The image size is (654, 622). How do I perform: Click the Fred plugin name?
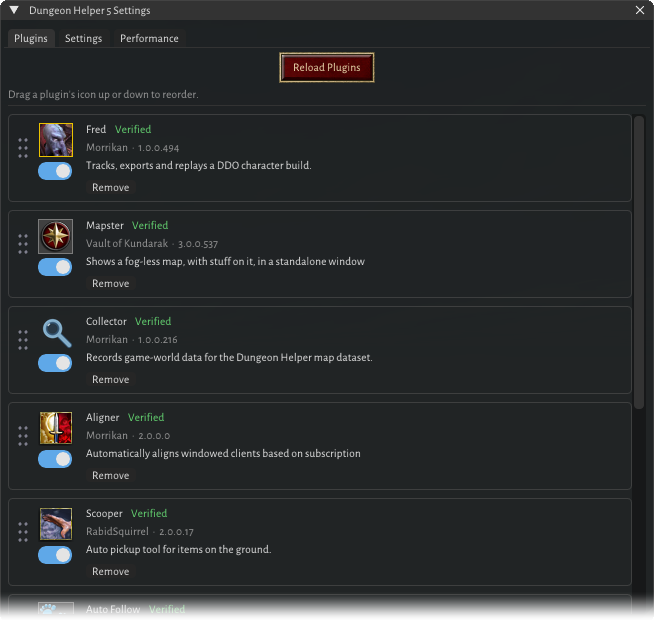(96, 129)
